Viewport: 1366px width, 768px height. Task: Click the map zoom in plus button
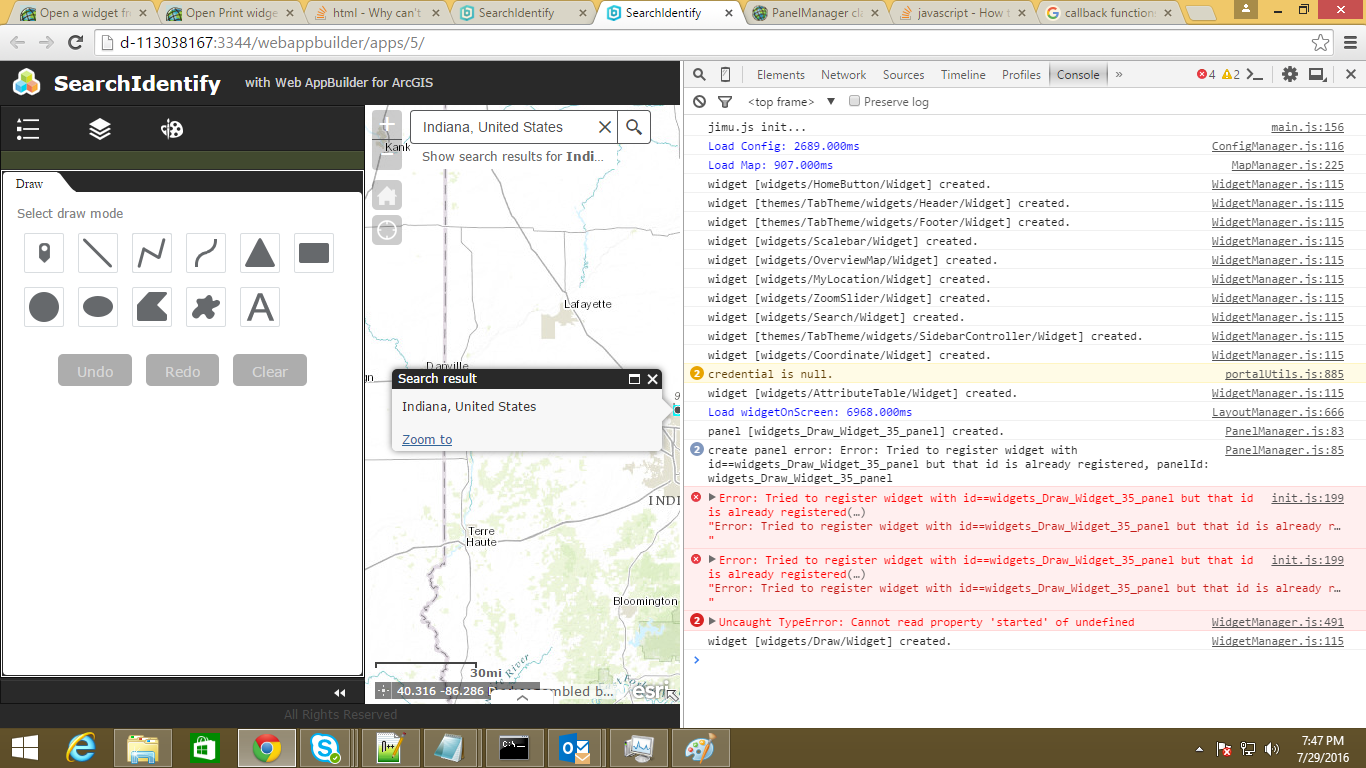click(387, 126)
